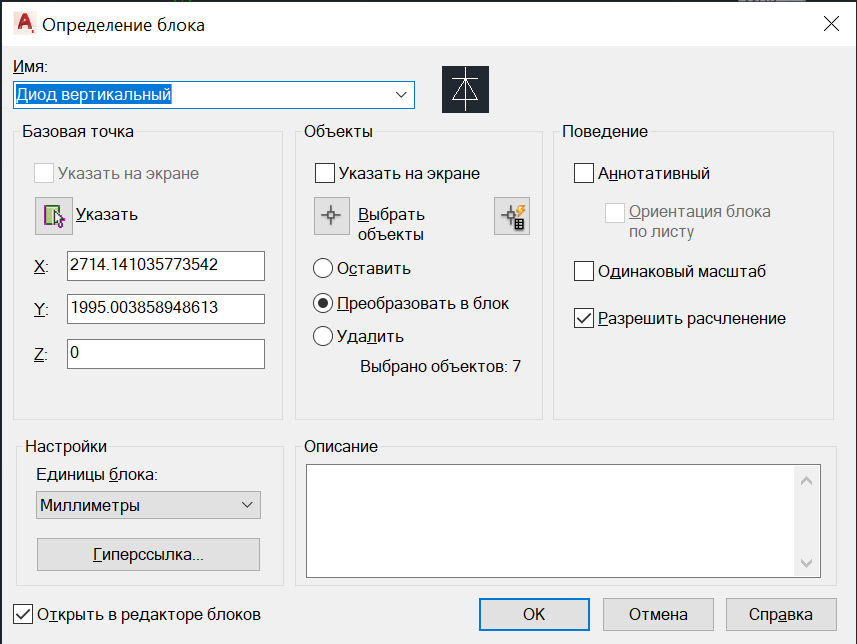Click the X coordinate input field

tap(166, 266)
